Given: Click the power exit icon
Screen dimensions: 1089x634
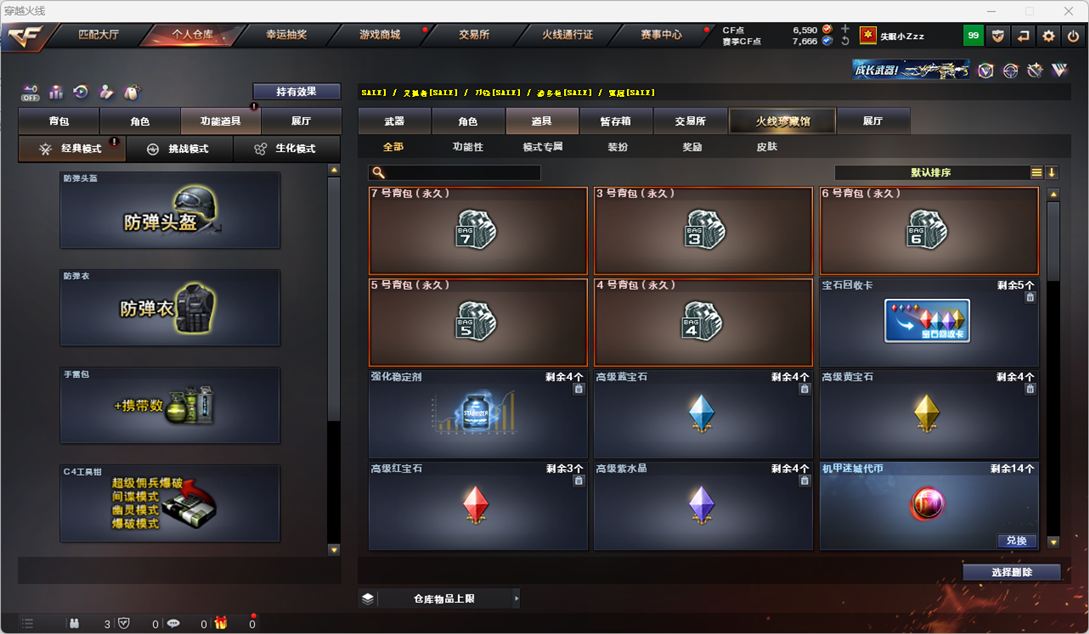Looking at the screenshot, I should [x=1073, y=36].
